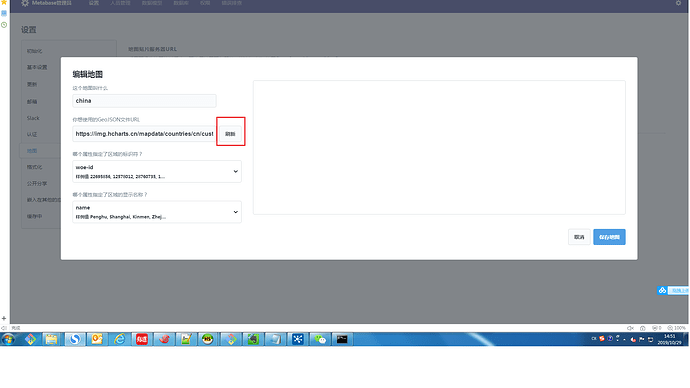Open the name display property dropdown
The width and height of the screenshot is (690, 388).
[157, 212]
